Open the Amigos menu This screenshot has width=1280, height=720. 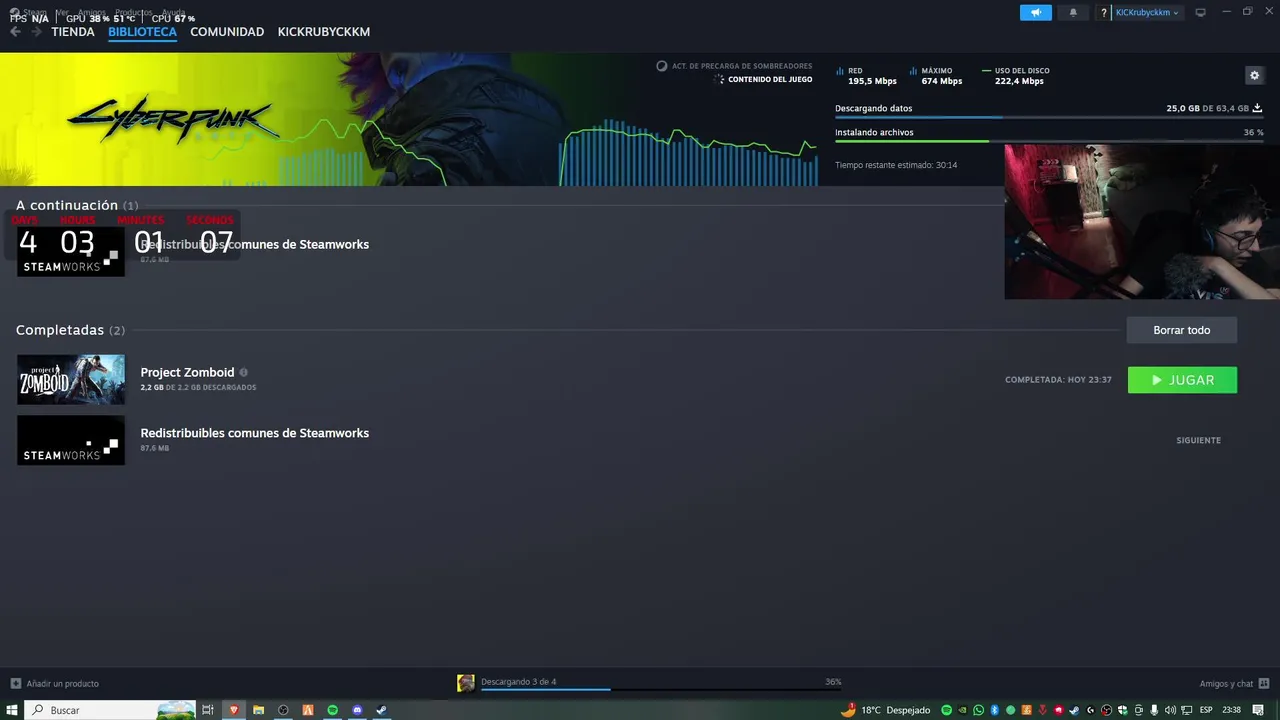(x=92, y=12)
